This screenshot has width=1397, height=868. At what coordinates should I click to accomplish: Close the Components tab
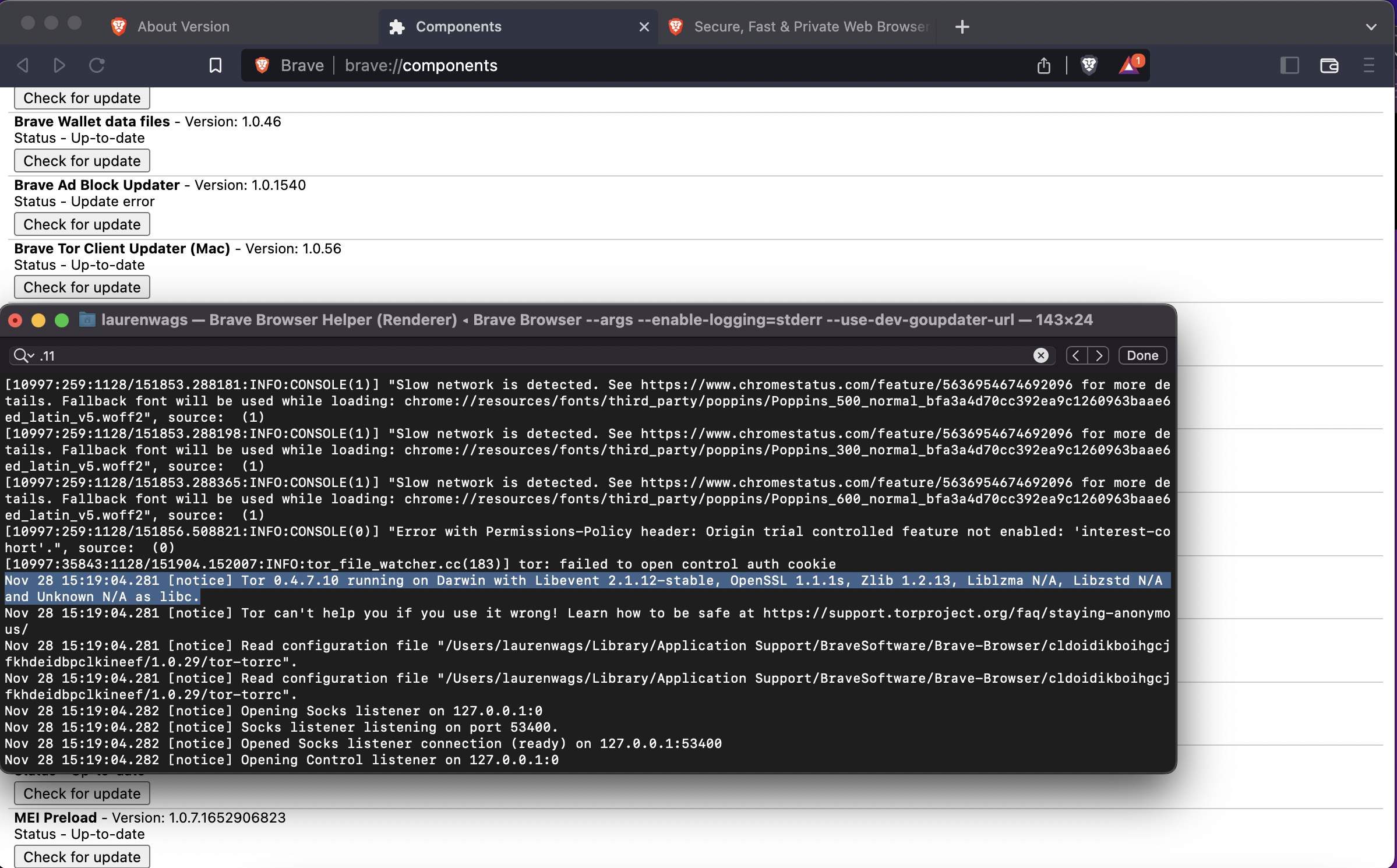tap(644, 27)
